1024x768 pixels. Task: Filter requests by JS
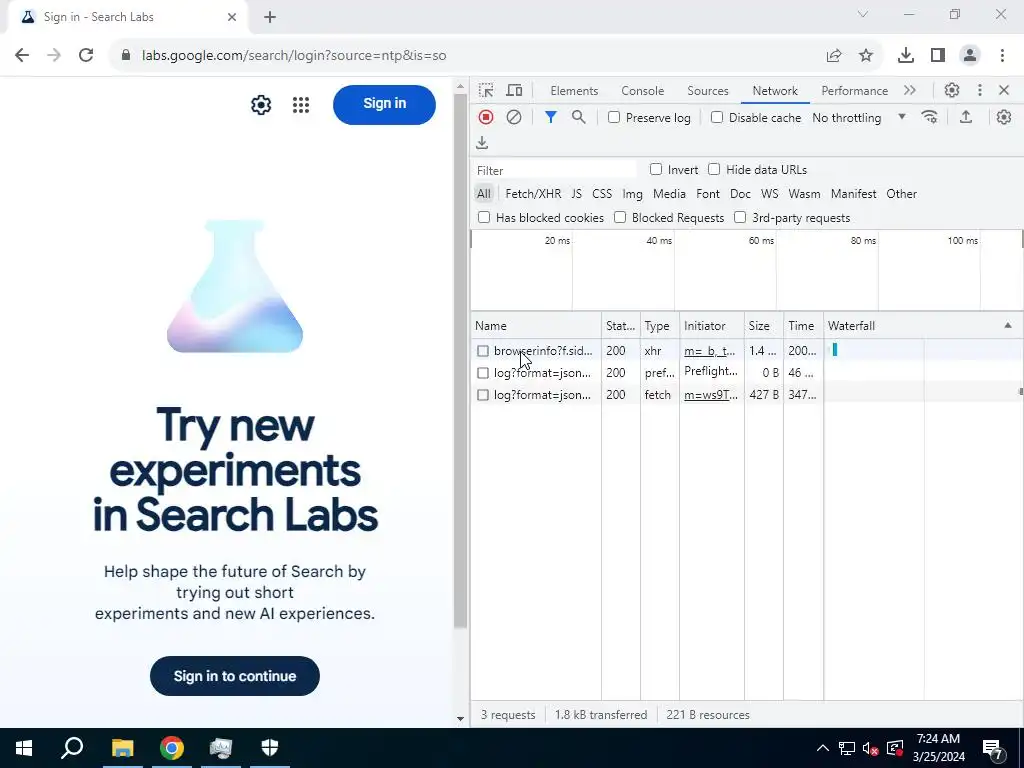(576, 193)
